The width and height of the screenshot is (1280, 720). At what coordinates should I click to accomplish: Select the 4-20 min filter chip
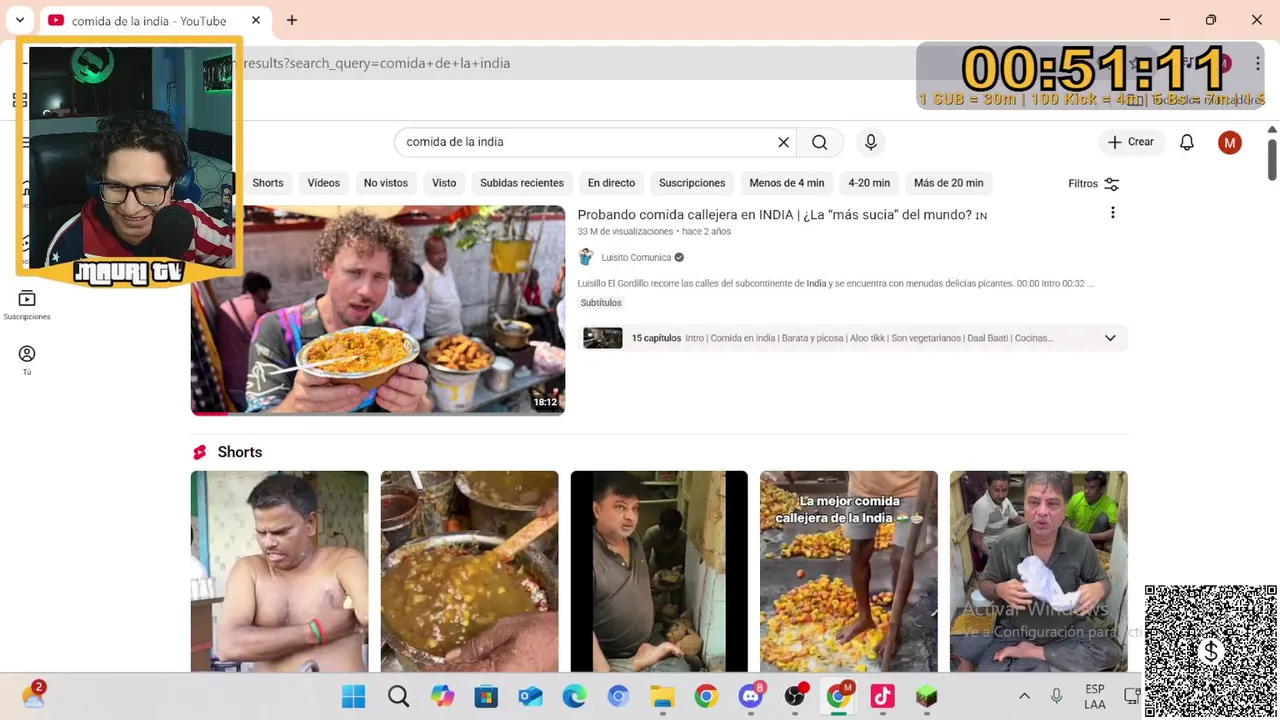[869, 183]
